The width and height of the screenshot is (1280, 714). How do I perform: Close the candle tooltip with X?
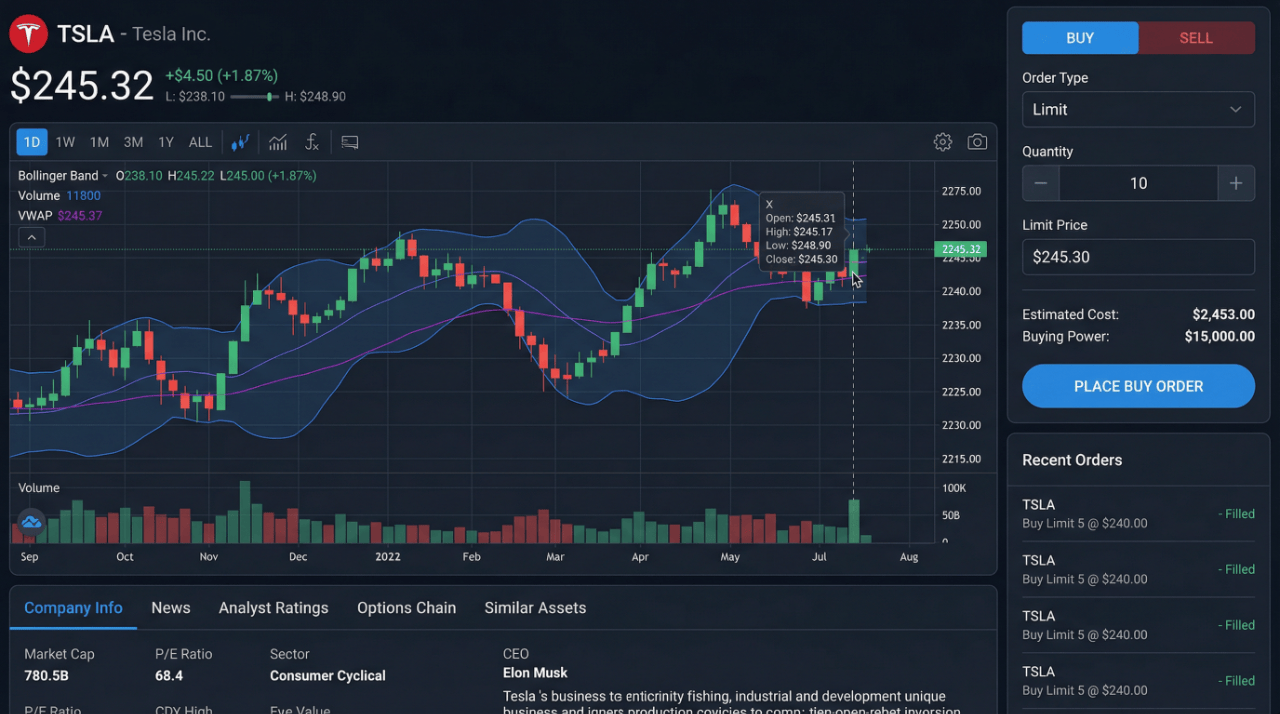tap(769, 204)
